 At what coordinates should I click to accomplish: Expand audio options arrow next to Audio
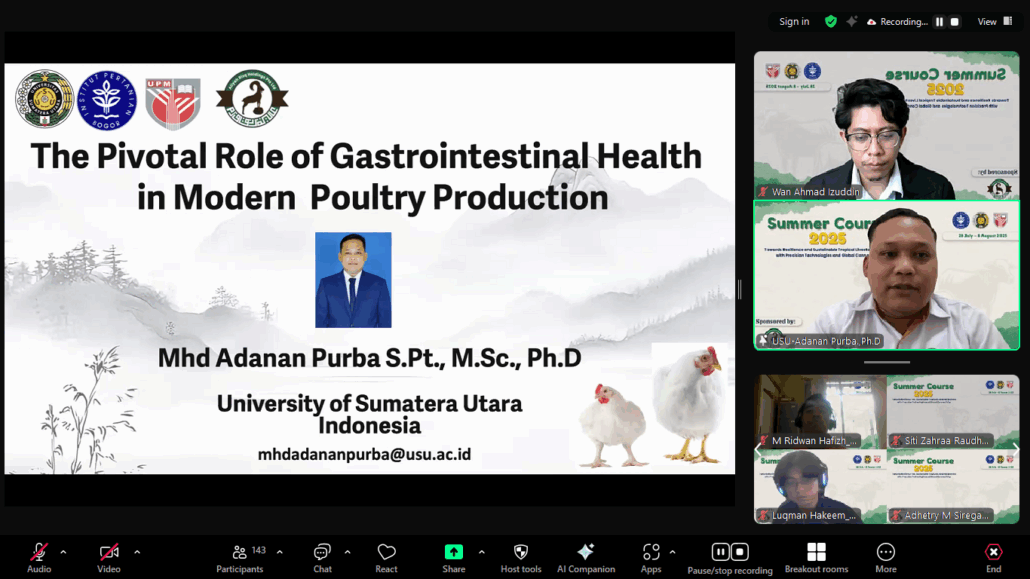pos(63,552)
